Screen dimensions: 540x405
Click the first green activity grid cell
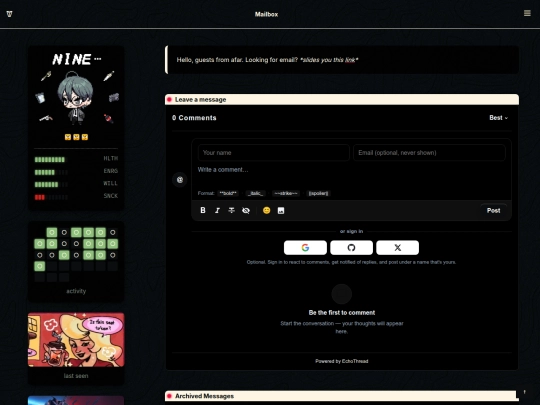52,232
